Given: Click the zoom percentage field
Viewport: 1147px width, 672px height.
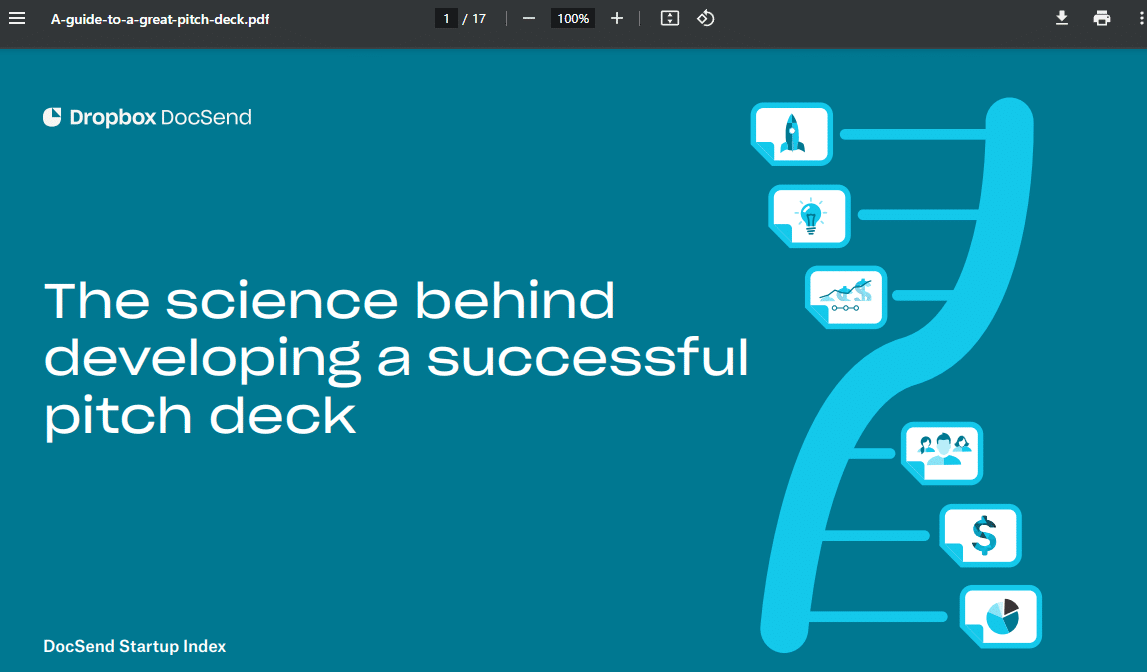Looking at the screenshot, I should coord(572,17).
